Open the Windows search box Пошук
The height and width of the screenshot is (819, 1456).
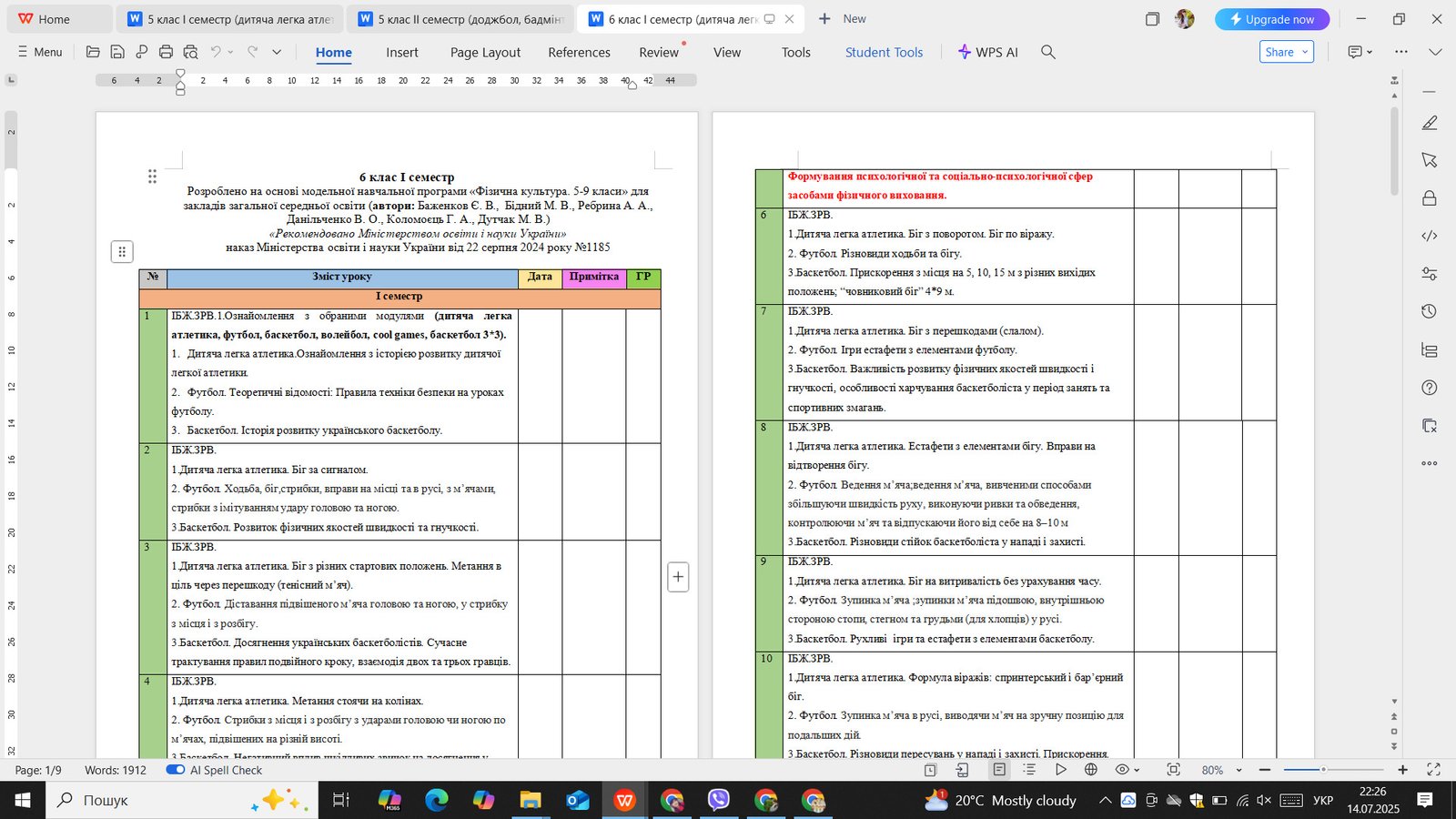pyautogui.click(x=183, y=800)
